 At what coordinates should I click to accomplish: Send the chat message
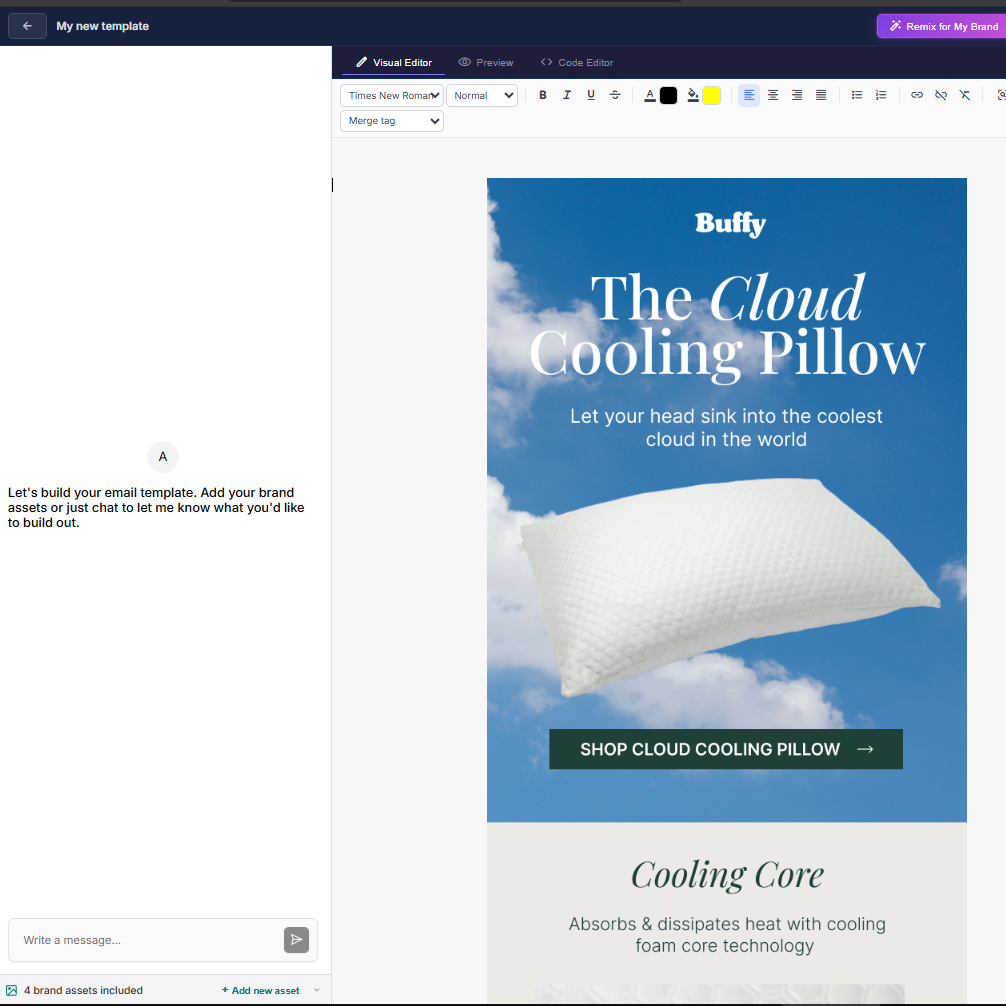pyautogui.click(x=296, y=940)
